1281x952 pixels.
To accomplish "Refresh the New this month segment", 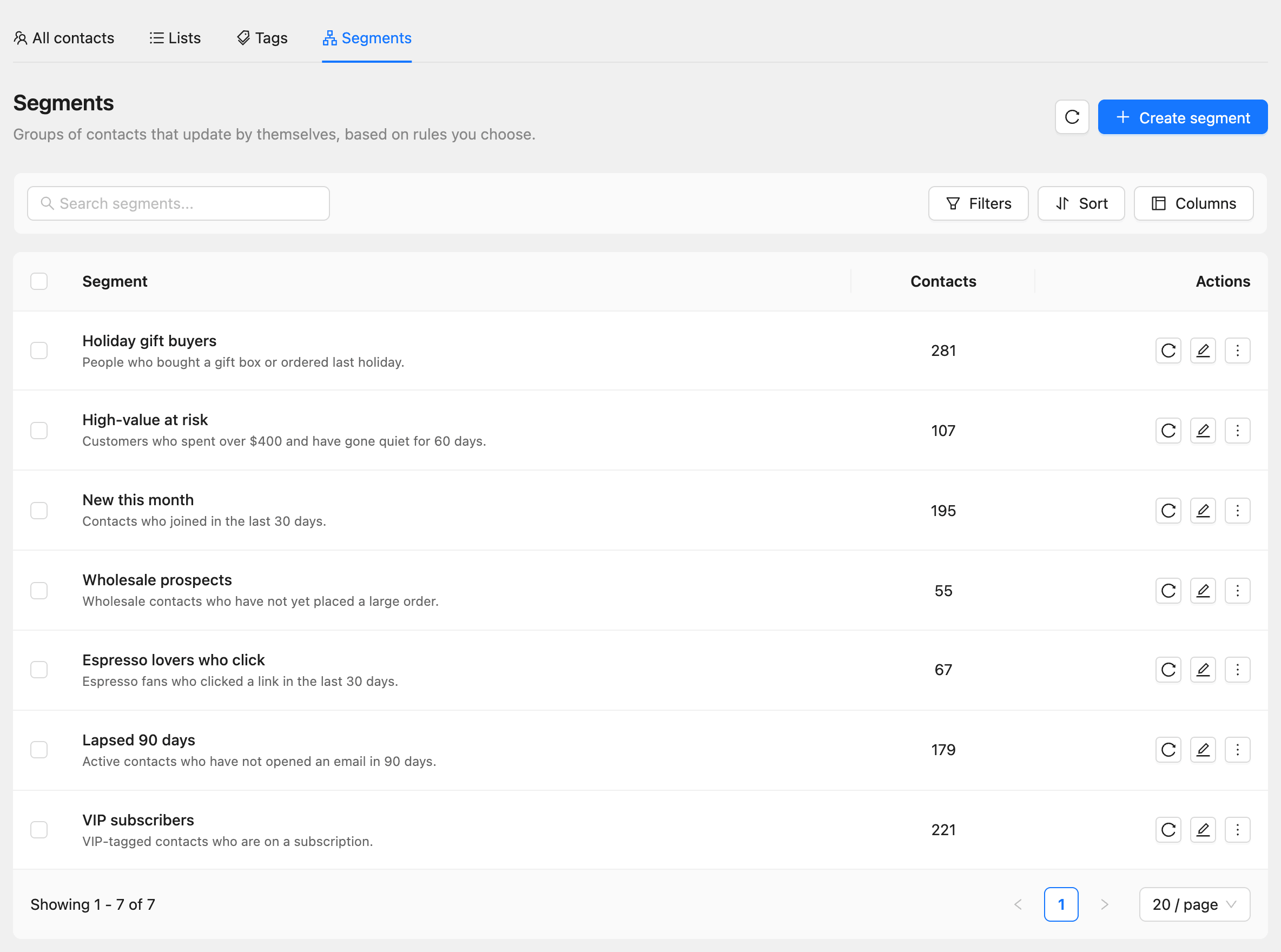I will click(x=1167, y=511).
